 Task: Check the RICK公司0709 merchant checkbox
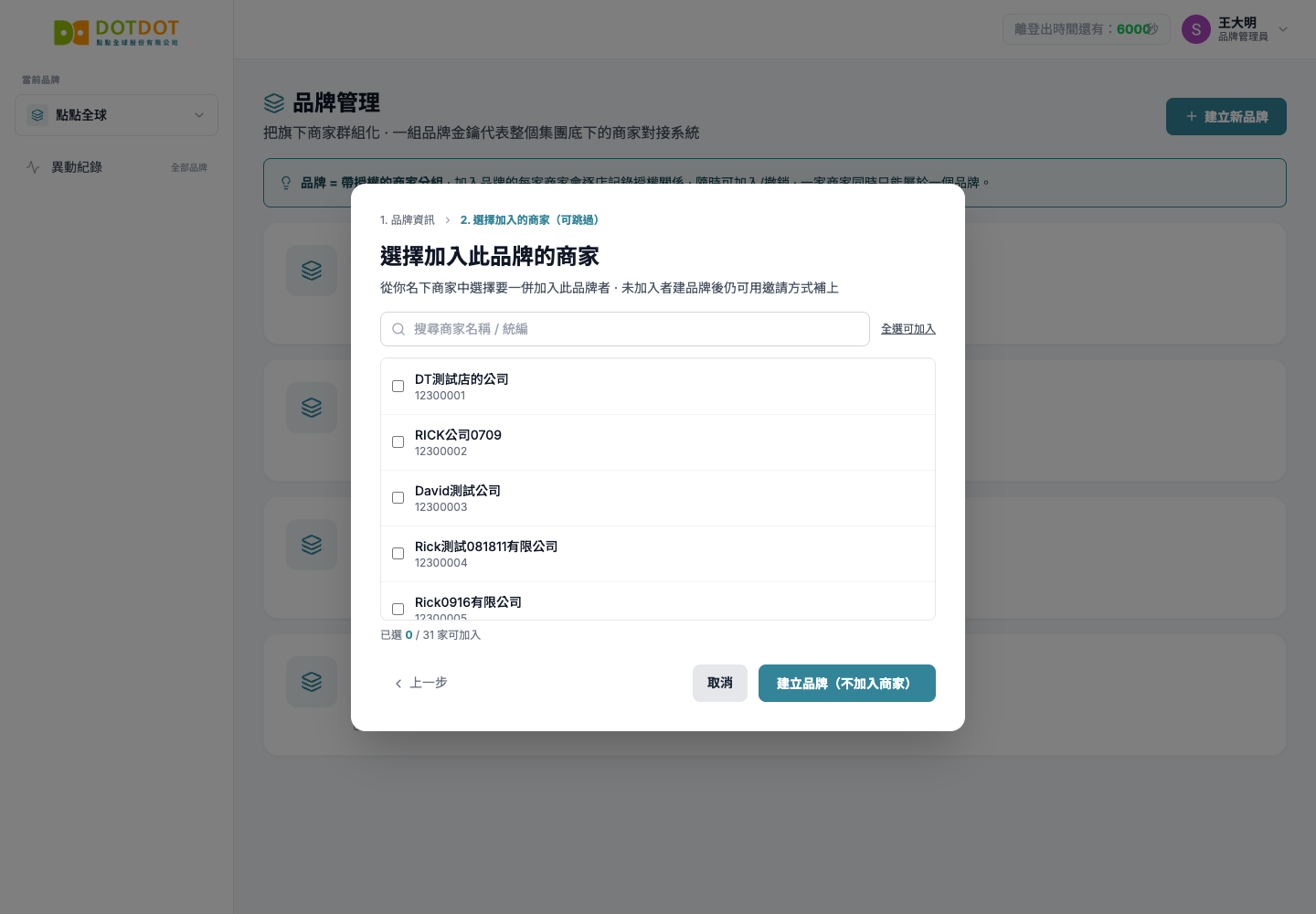398,442
